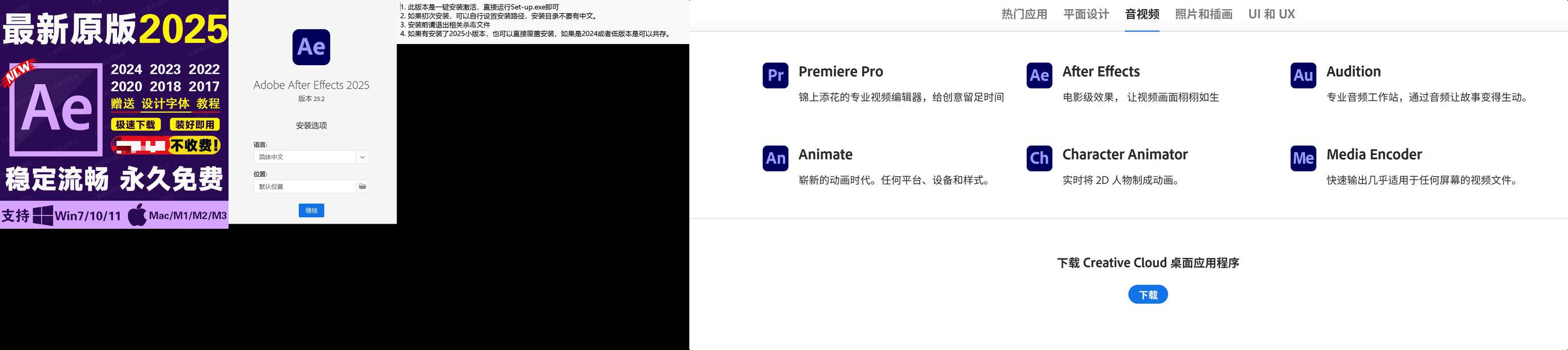Select the 音视频 tab

(1142, 14)
